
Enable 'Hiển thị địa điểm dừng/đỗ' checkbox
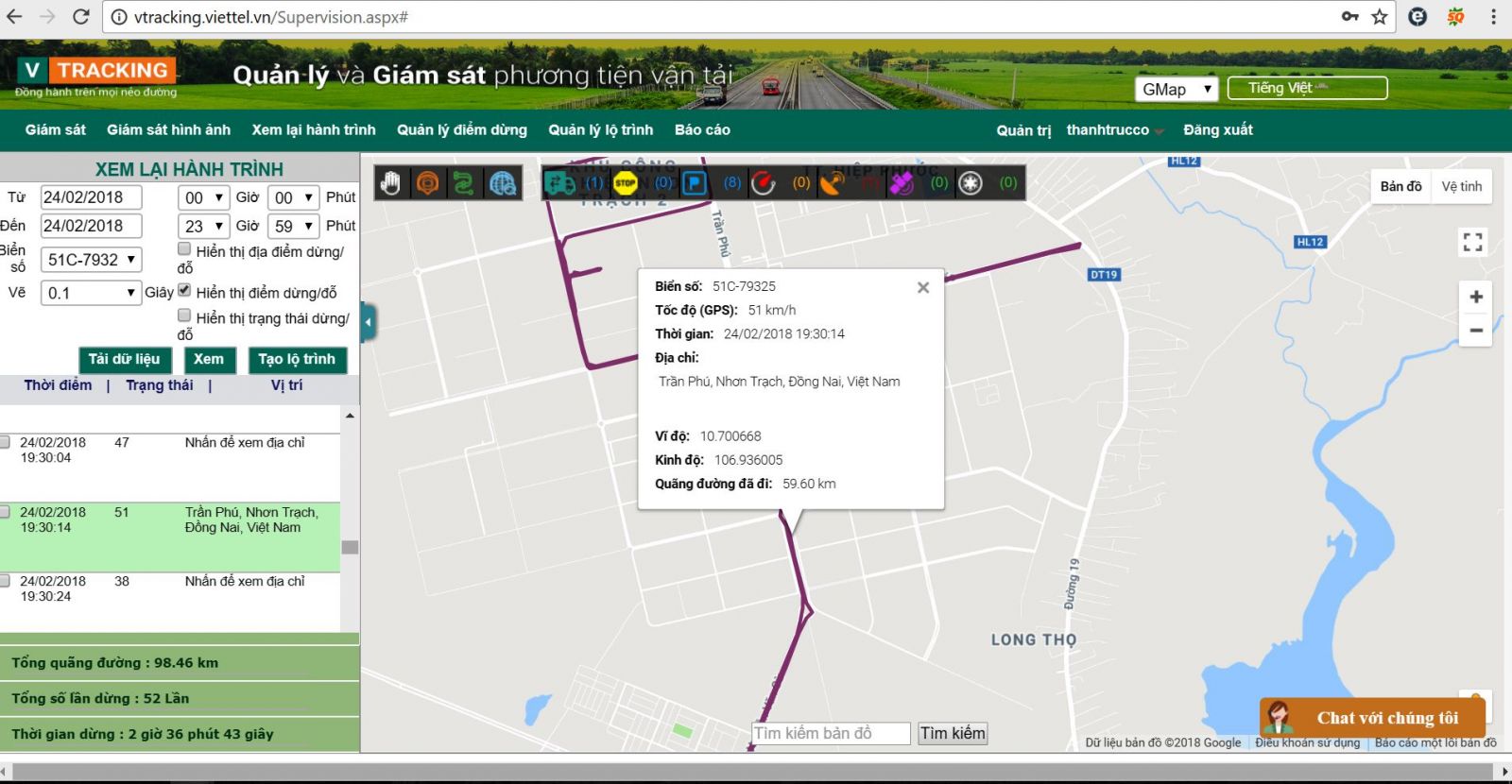184,249
